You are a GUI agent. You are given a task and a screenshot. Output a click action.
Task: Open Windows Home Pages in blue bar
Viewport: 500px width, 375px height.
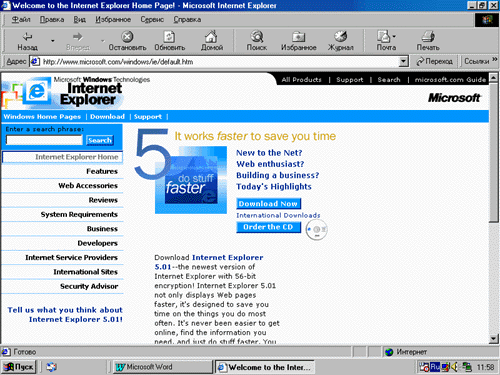click(42, 116)
